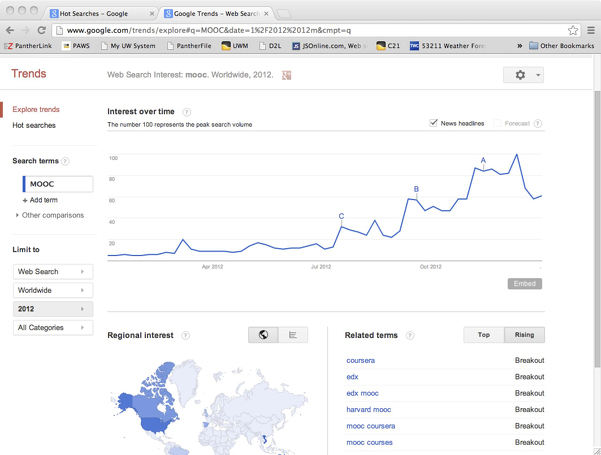Open the settings gear menu

524,75
